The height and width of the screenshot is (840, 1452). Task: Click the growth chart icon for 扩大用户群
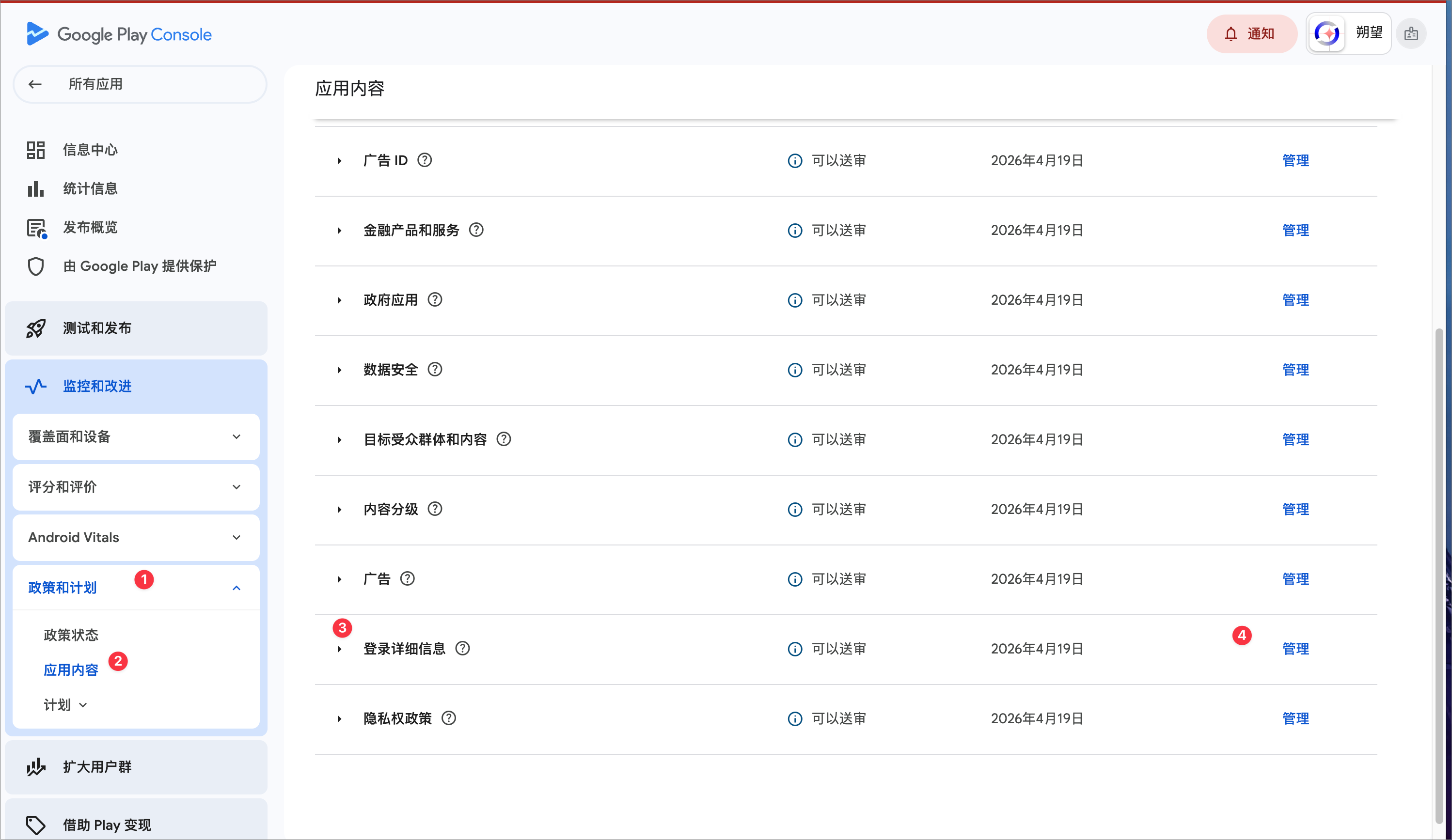(36, 767)
